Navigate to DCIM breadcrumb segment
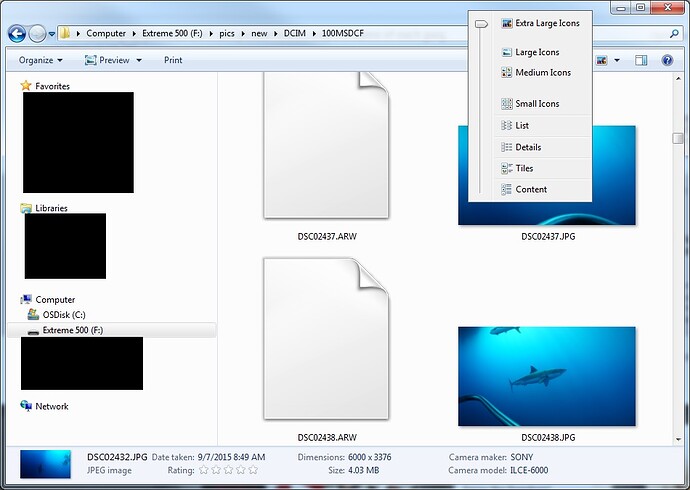The height and width of the screenshot is (490, 690). [294, 33]
